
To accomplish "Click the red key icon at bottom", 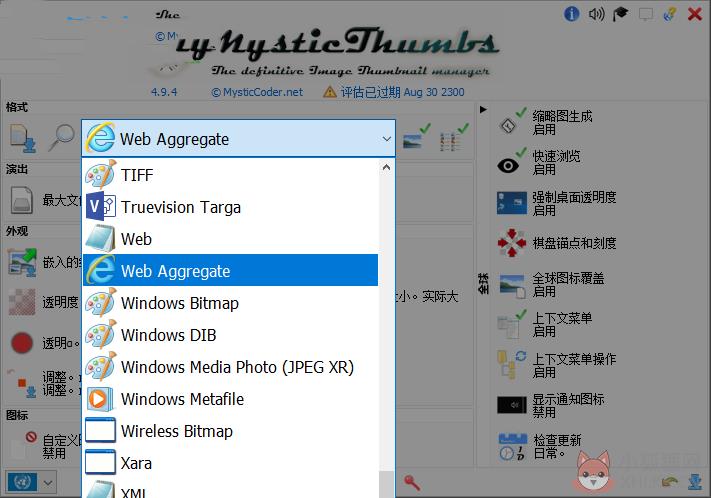I will 412,483.
